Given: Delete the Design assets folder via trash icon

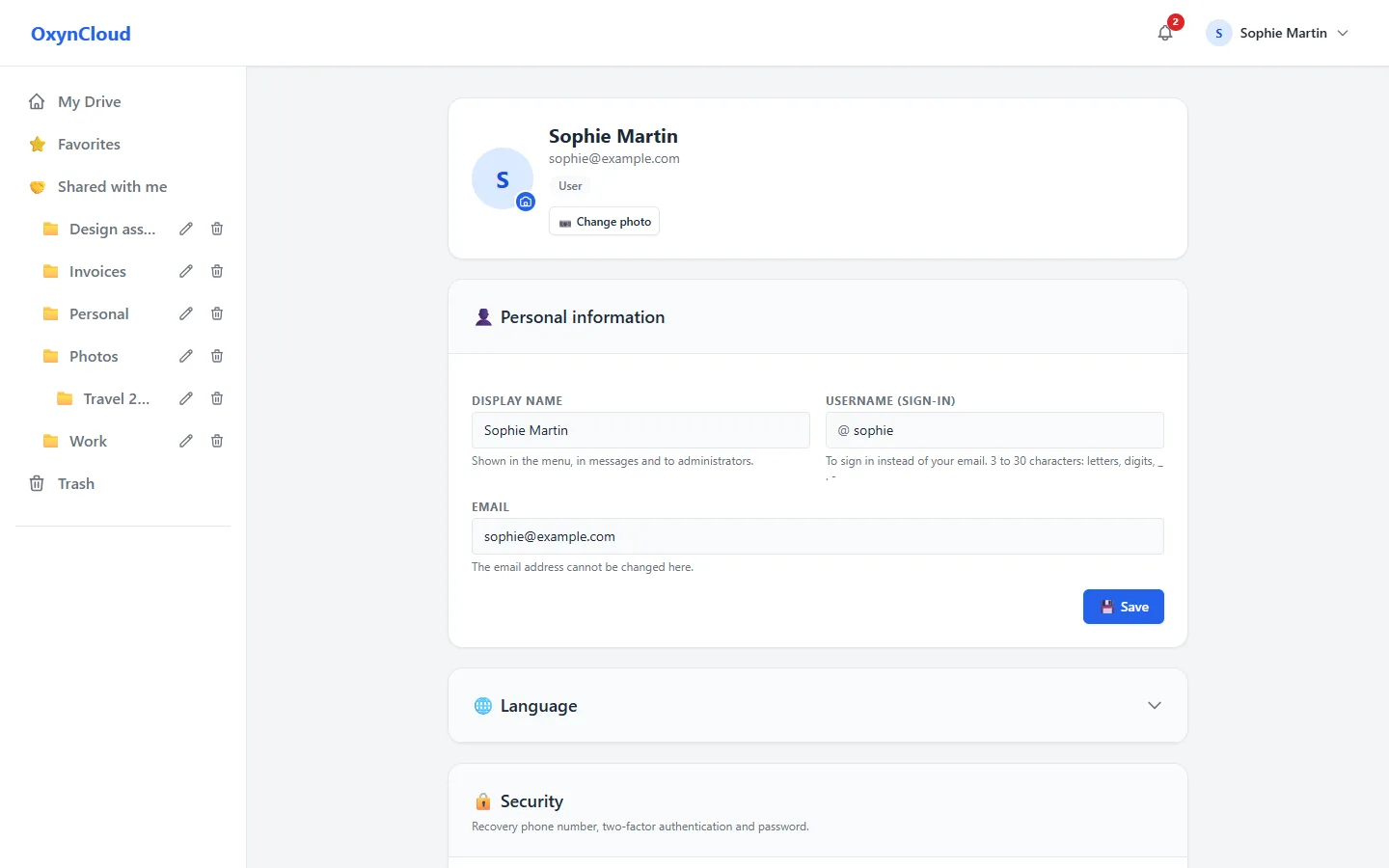Looking at the screenshot, I should [x=217, y=229].
